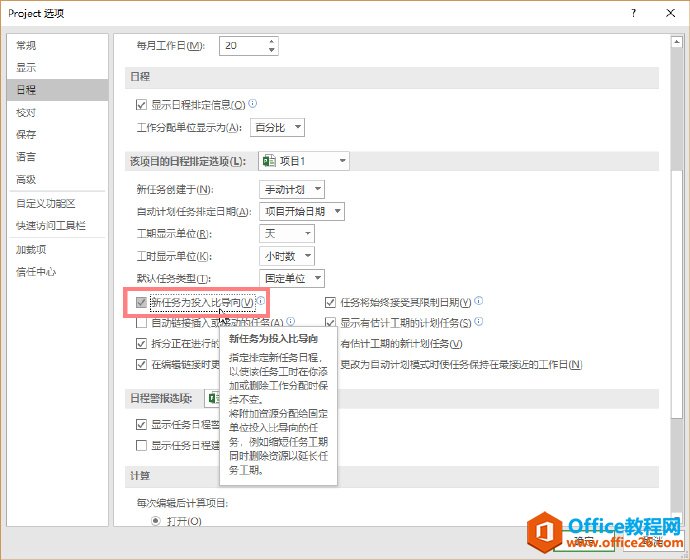Toggle 自动链接插入或移动的任务 checkbox
This screenshot has height=560, width=690.
141,323
